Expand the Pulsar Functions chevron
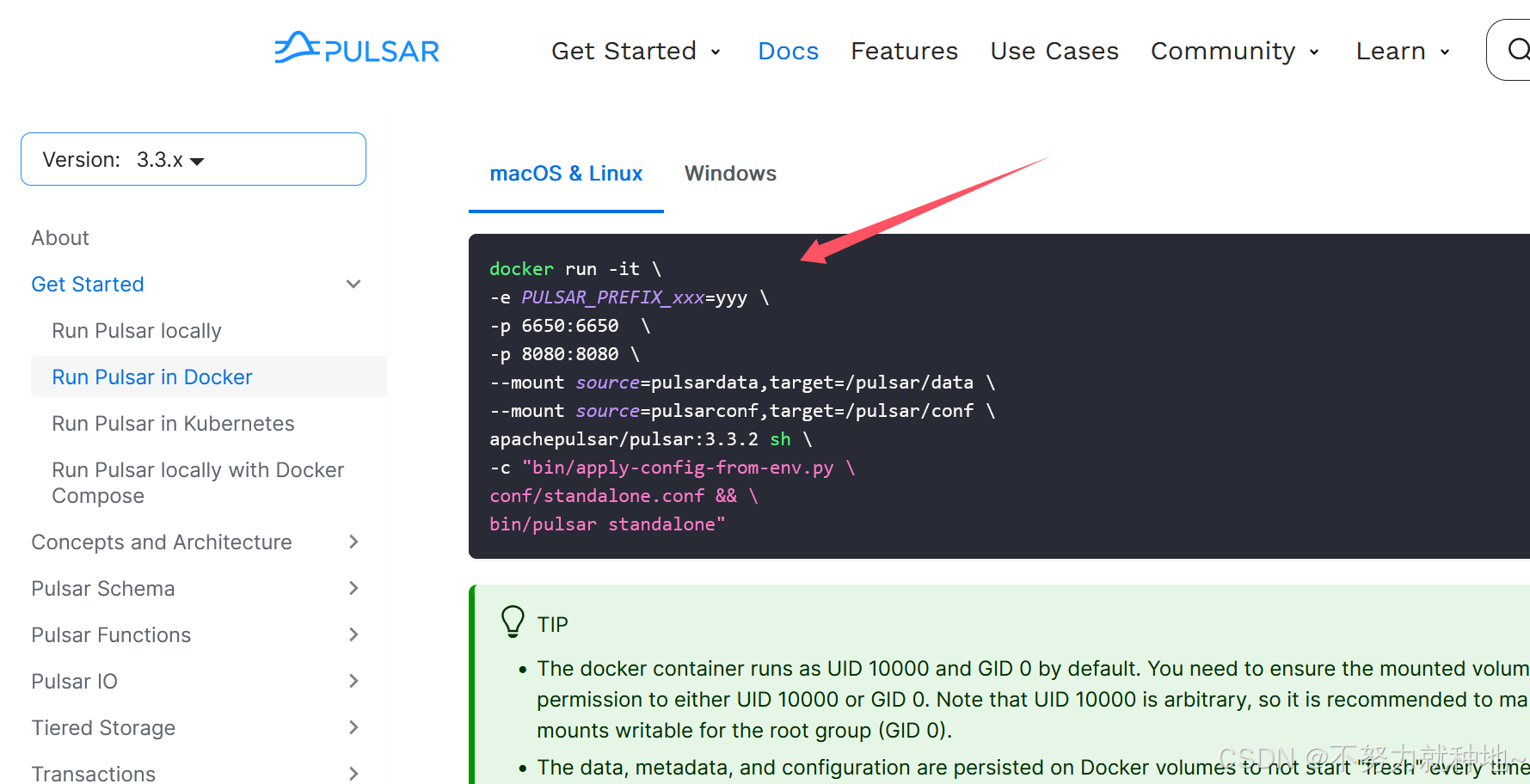 click(353, 634)
